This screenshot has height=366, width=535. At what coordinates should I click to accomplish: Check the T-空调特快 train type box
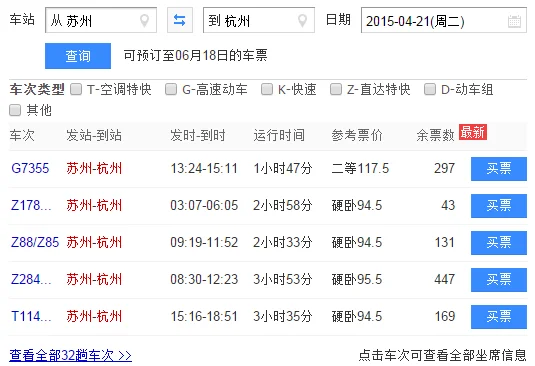tap(76, 89)
